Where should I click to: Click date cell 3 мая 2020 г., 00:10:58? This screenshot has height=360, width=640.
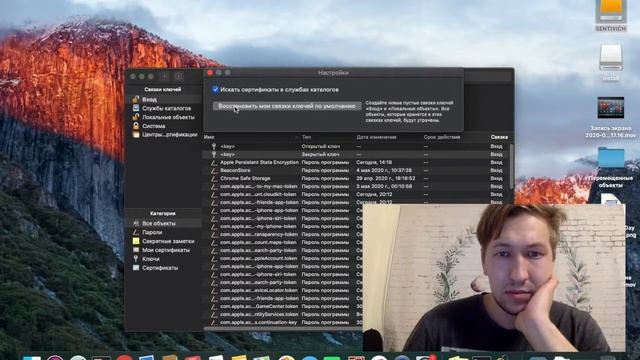[x=384, y=186]
